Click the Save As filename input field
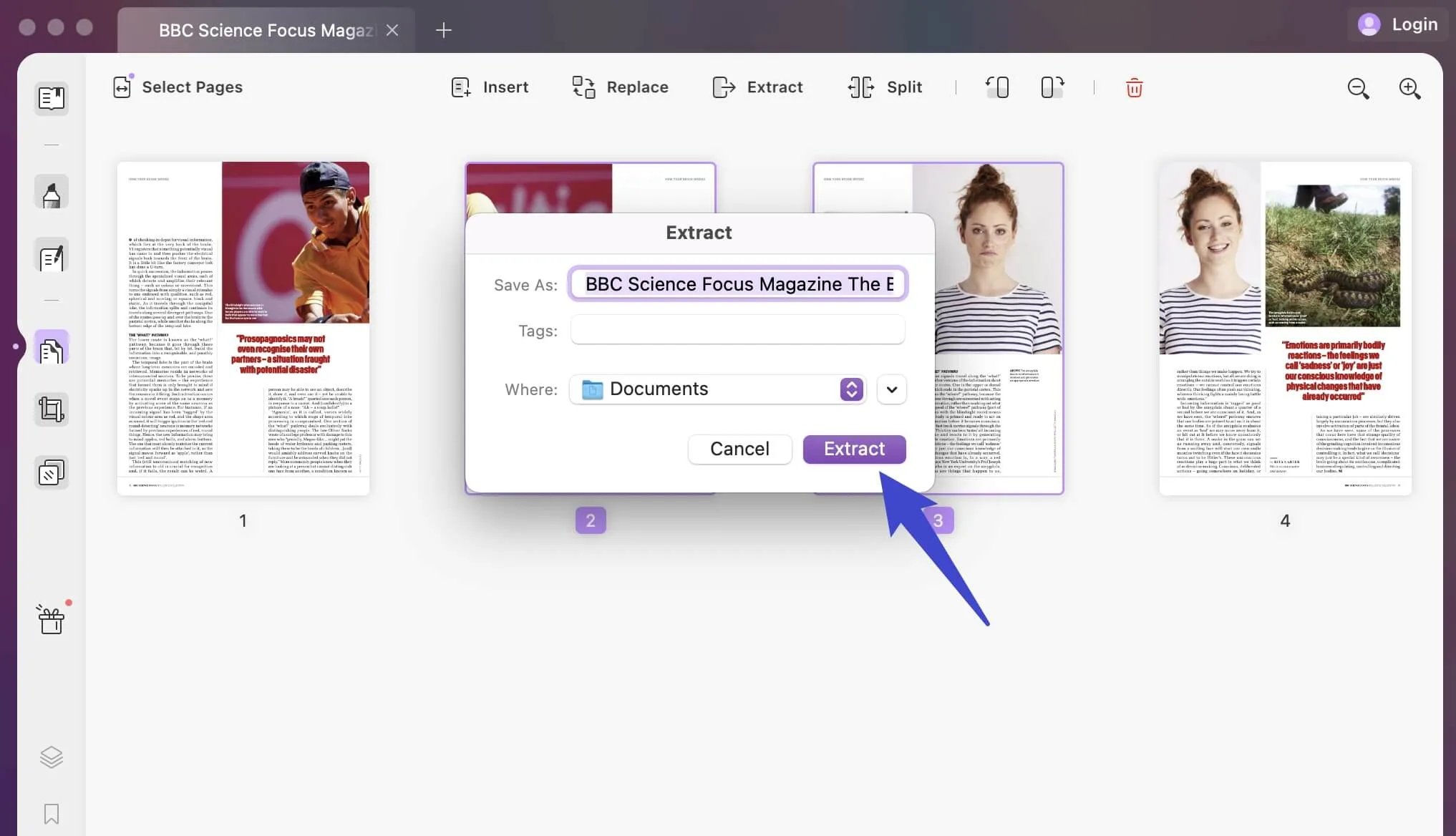This screenshot has height=836, width=1456. (737, 284)
